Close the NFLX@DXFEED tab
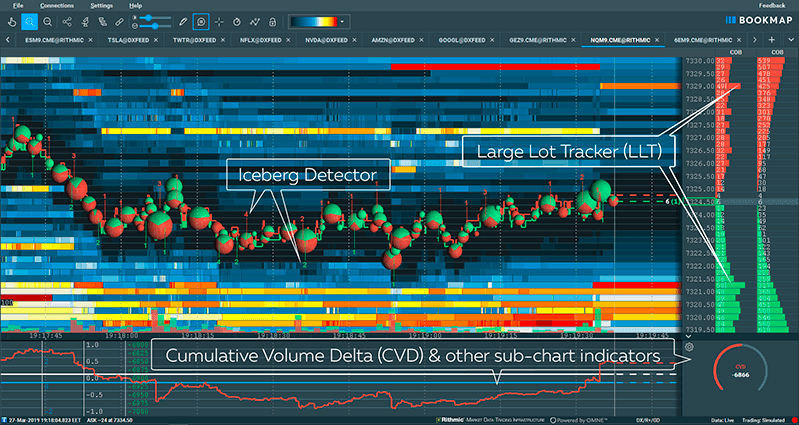 click(289, 39)
